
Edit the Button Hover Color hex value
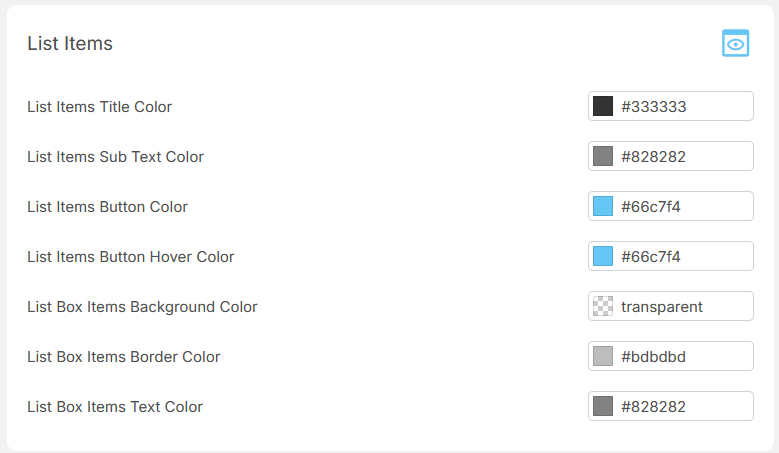[682, 256]
